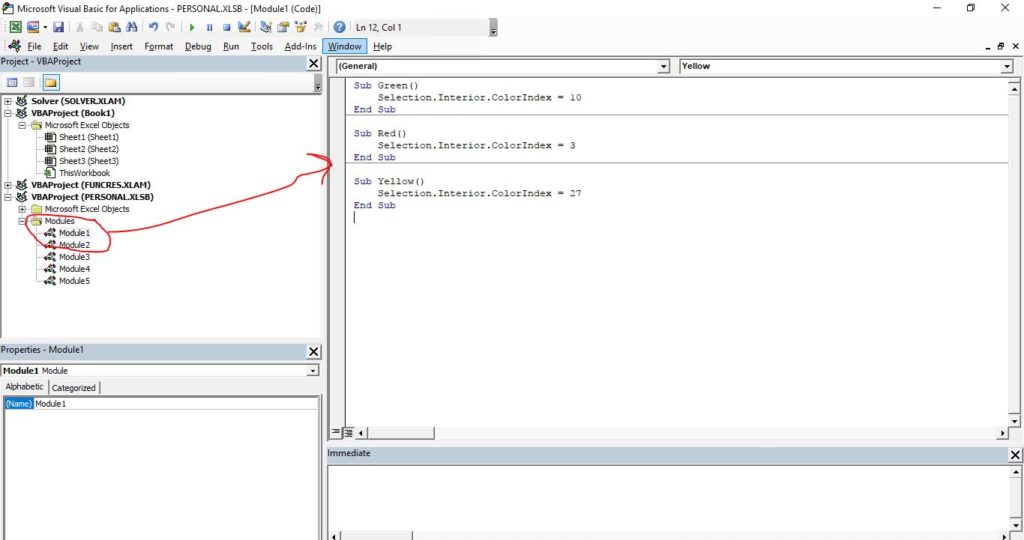The image size is (1024, 540).
Task: Click the View Microsoft Excel icon
Action: coord(15,27)
